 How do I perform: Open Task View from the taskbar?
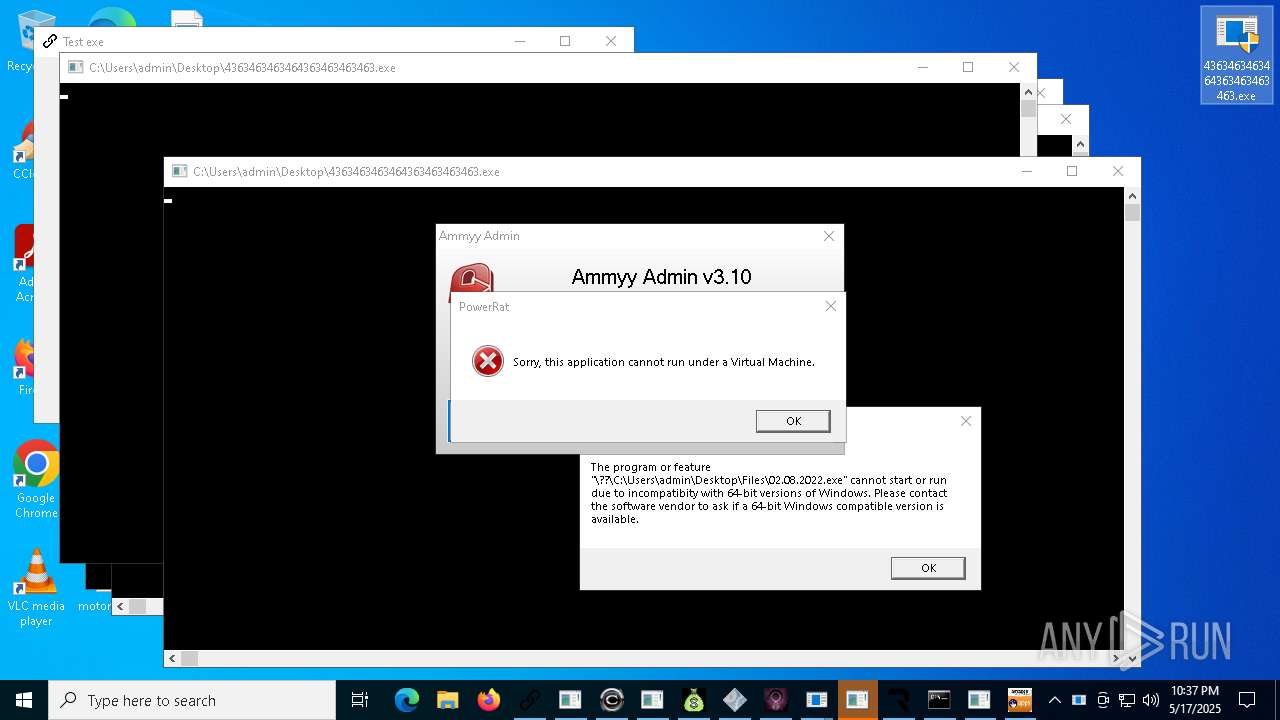pos(360,700)
